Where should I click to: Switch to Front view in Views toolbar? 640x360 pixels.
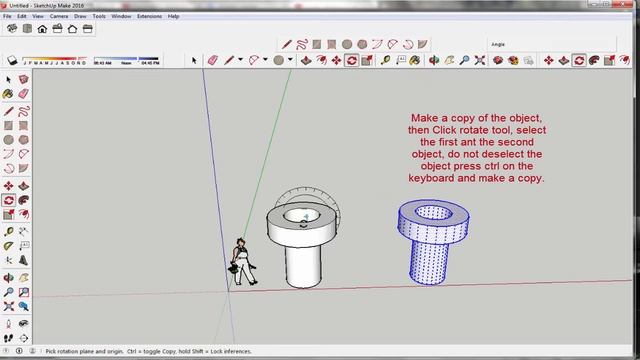42,29
